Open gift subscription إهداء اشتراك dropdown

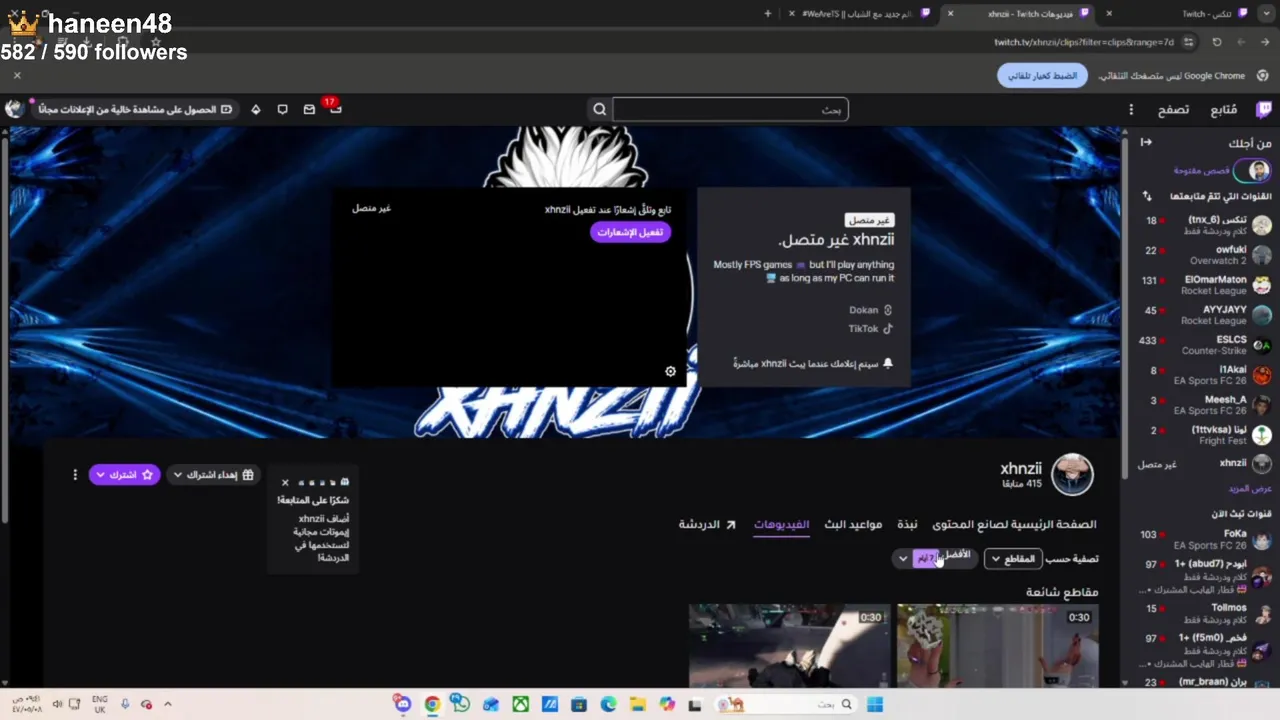pos(213,475)
